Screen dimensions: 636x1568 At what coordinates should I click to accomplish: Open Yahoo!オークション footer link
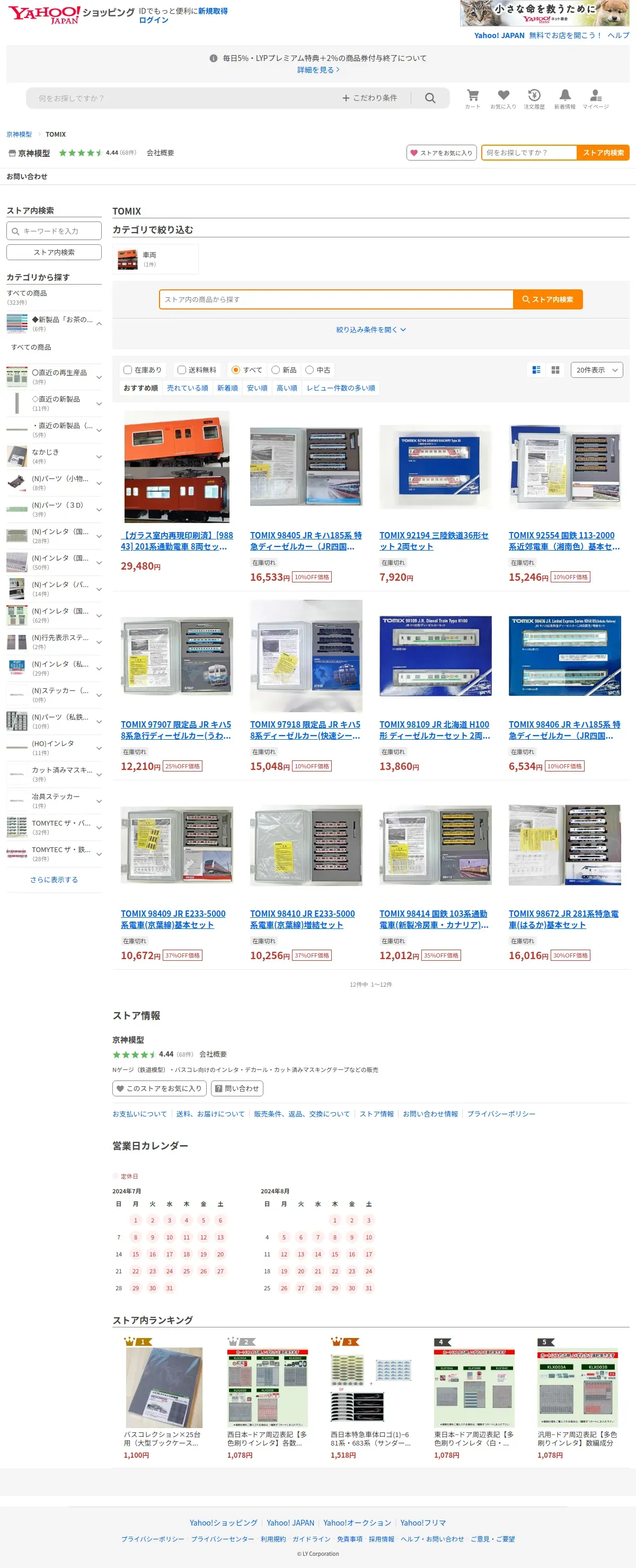(357, 1523)
